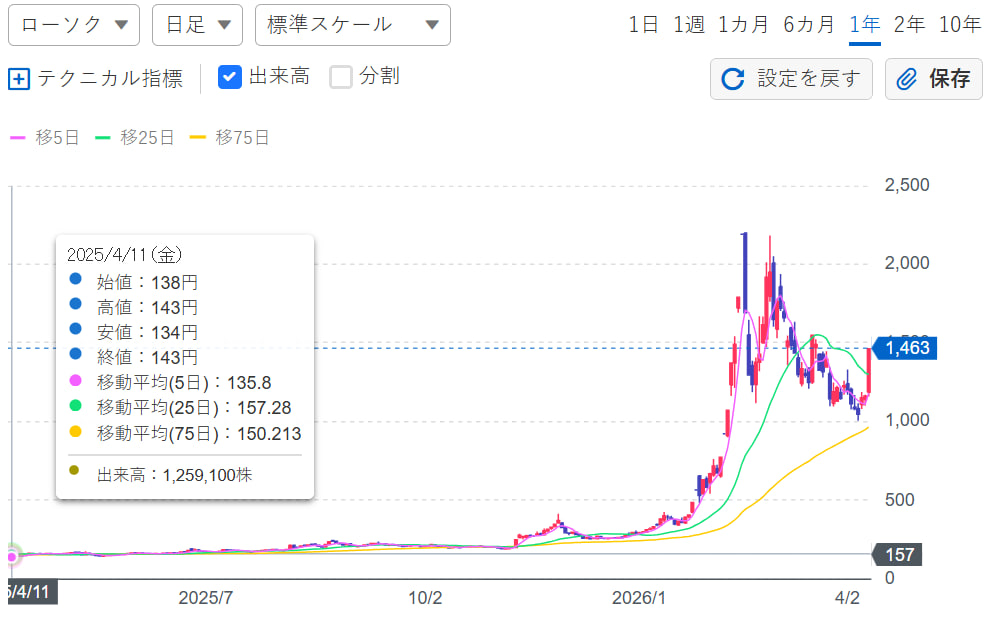The height and width of the screenshot is (618, 988).
Task: Click the circular refresh icon on 設定を戻す
Action: [x=733, y=79]
